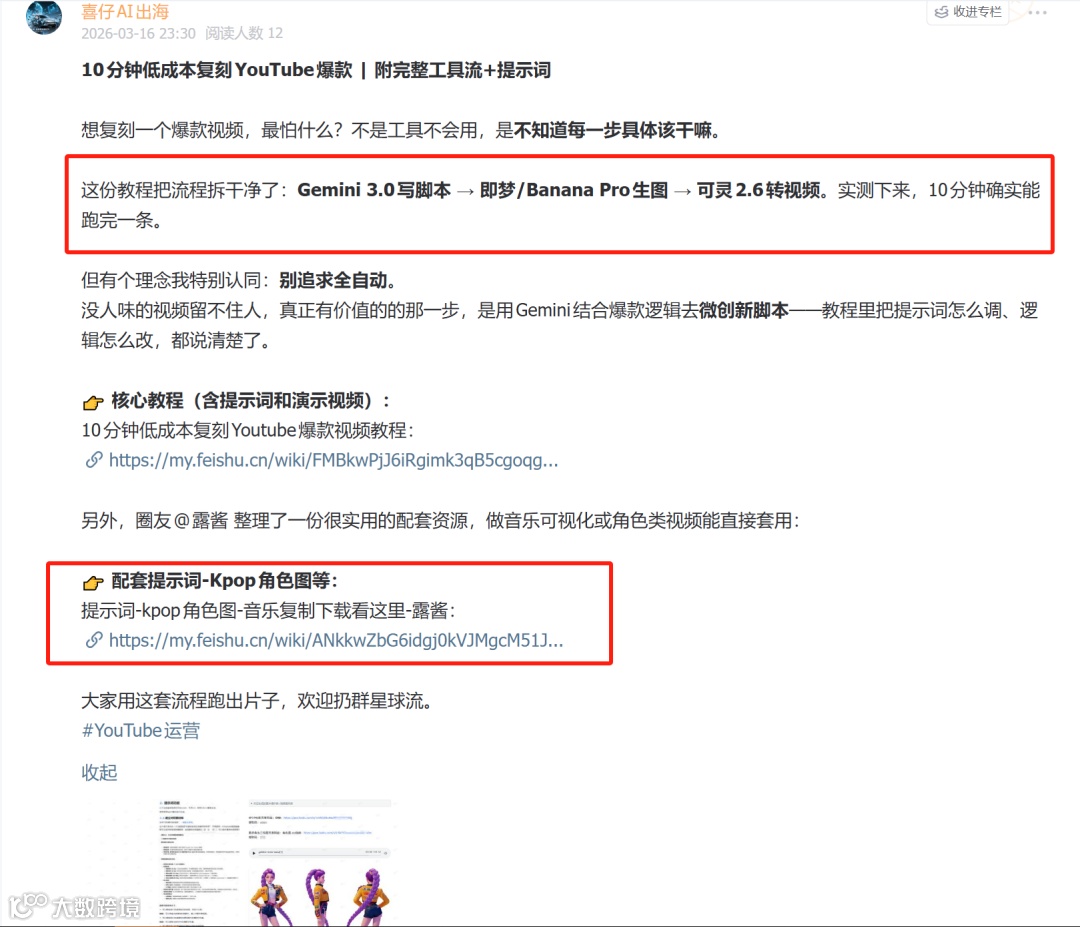Viewport: 1080px width, 927px height.
Task: Open the feishu wiki ANkkwZbG6idgj0kVJMgcM51J link
Action: [336, 640]
